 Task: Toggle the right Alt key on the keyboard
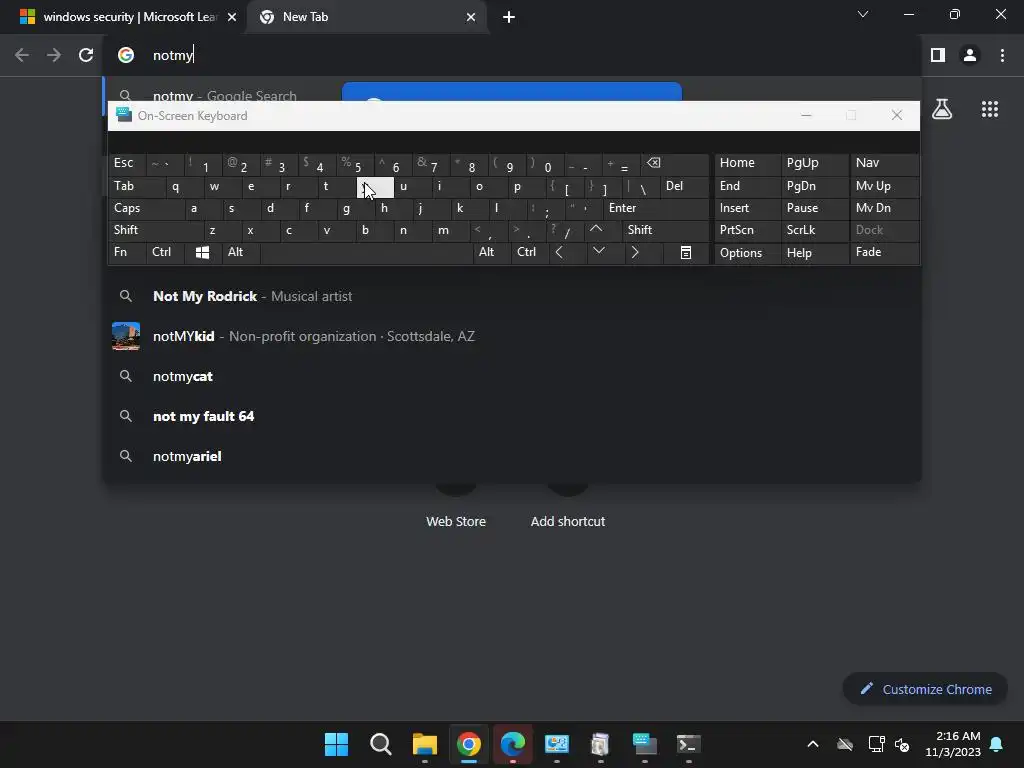click(492, 253)
